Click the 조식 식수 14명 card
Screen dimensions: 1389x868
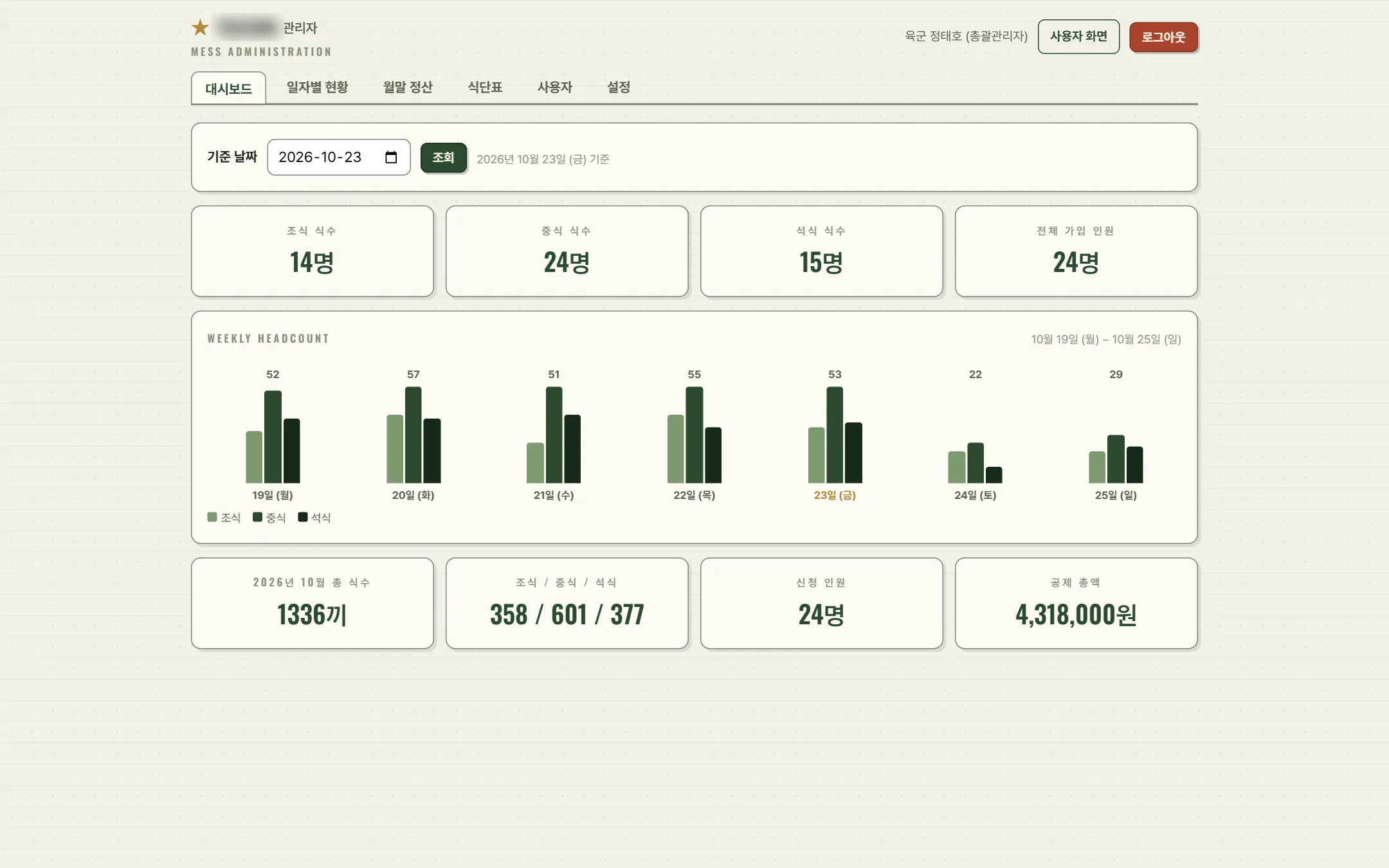[x=312, y=251]
